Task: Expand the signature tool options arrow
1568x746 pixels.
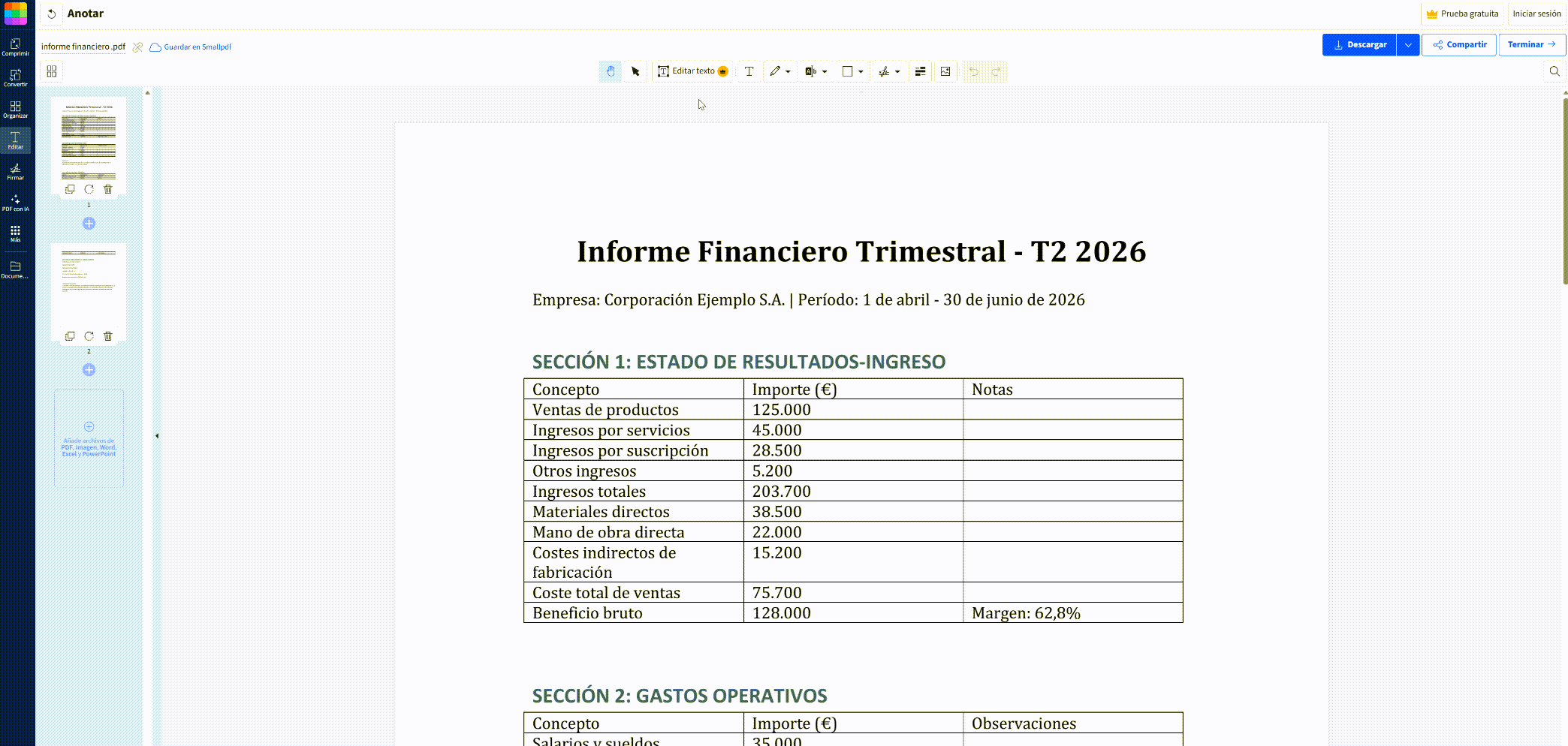Action: point(897,72)
